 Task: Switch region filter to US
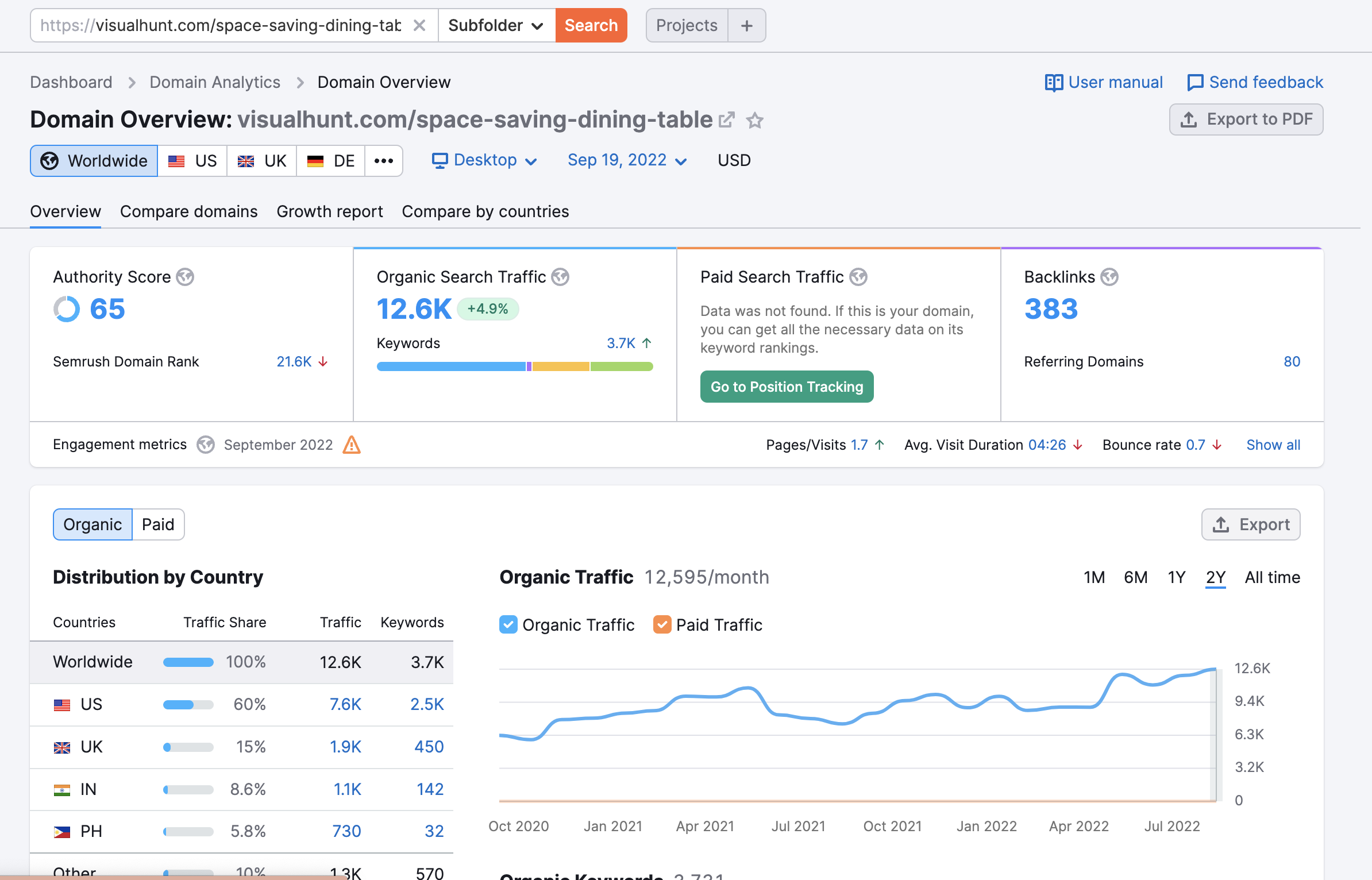[192, 161]
